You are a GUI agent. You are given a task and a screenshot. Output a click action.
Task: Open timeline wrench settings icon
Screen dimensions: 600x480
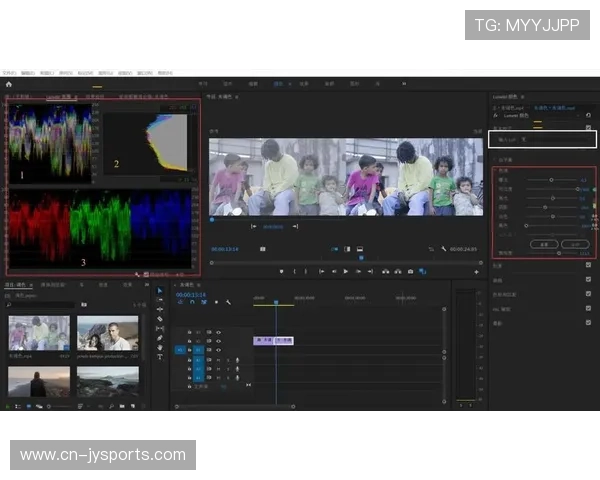tap(229, 302)
